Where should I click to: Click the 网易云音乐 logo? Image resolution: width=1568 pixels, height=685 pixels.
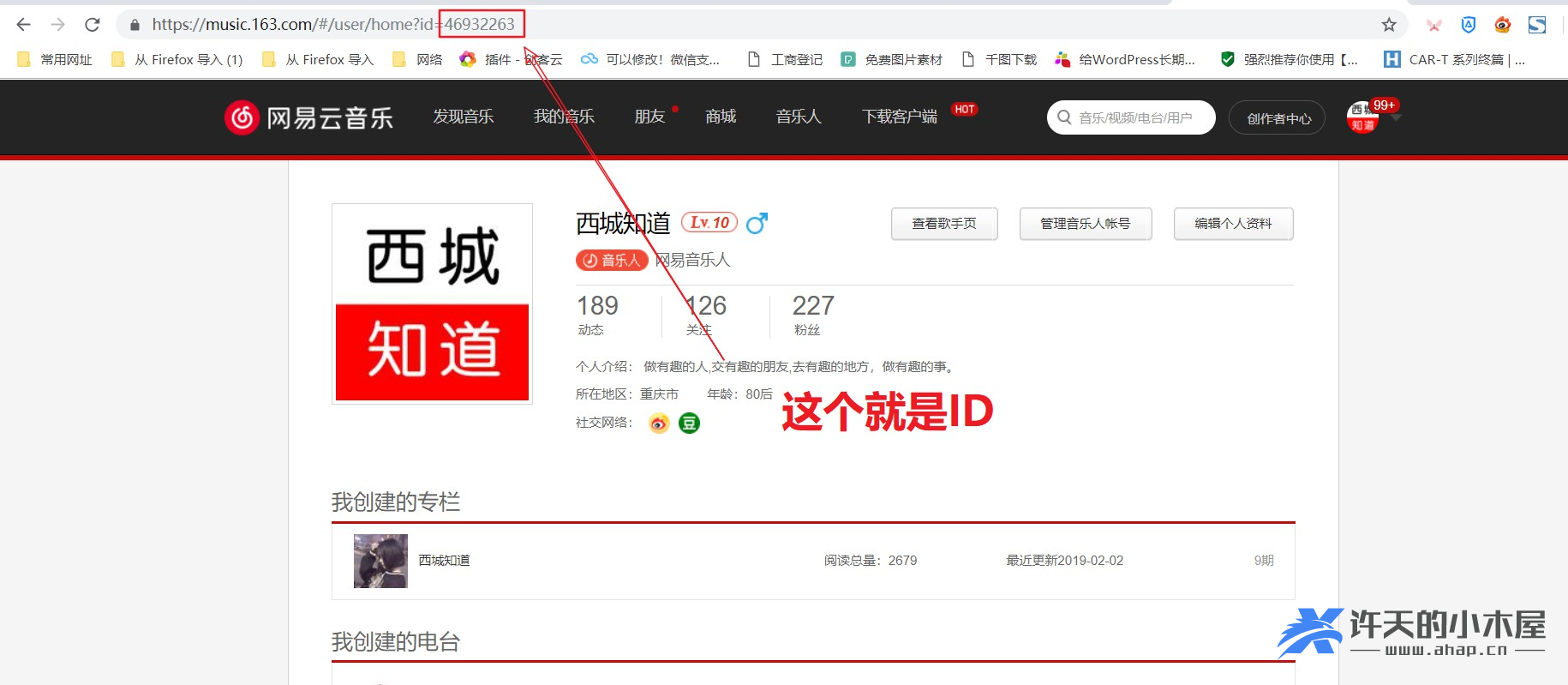308,117
